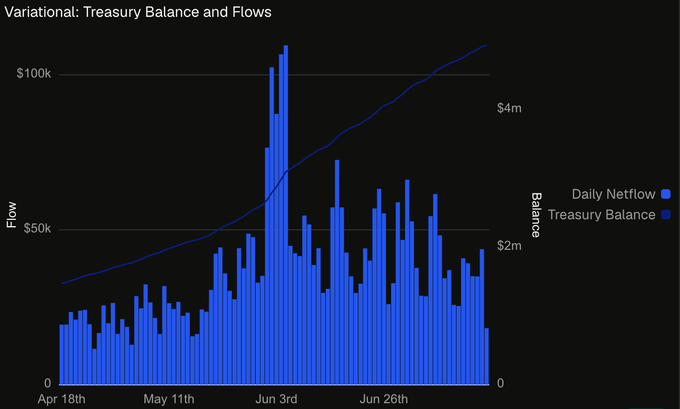Screen dimensions: 680x409
Task: Click the Balance axis title
Action: pos(536,215)
